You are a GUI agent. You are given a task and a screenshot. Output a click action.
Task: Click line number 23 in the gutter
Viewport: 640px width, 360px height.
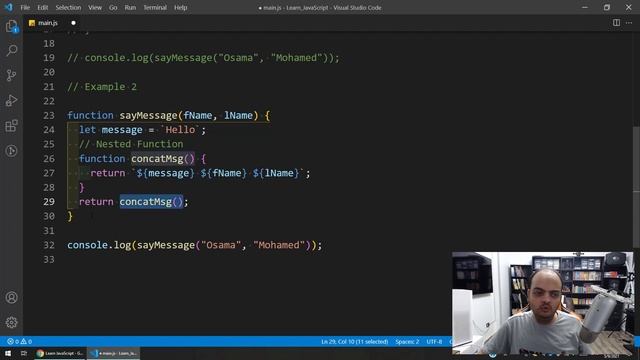click(x=49, y=116)
